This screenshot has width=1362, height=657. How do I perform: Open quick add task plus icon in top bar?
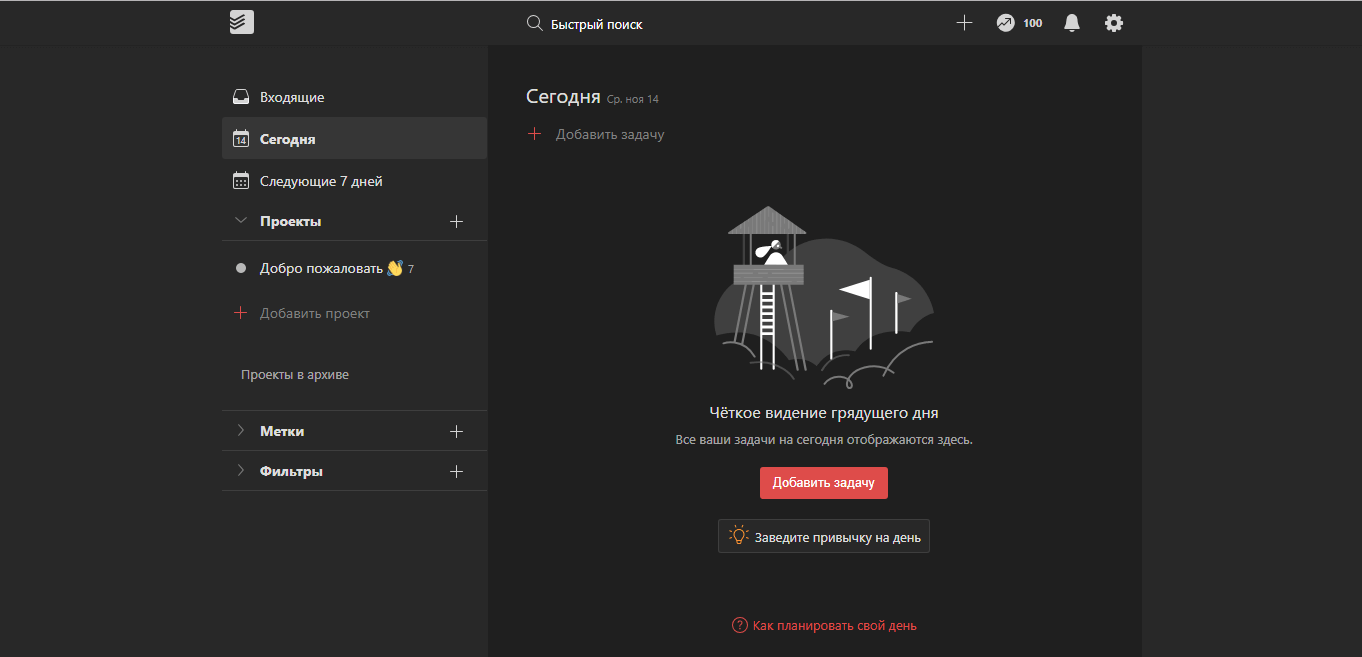[964, 23]
